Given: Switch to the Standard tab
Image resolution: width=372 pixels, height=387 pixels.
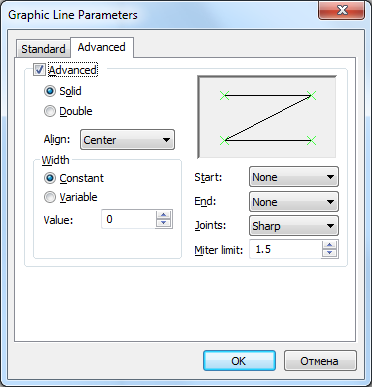Looking at the screenshot, I should (43, 49).
